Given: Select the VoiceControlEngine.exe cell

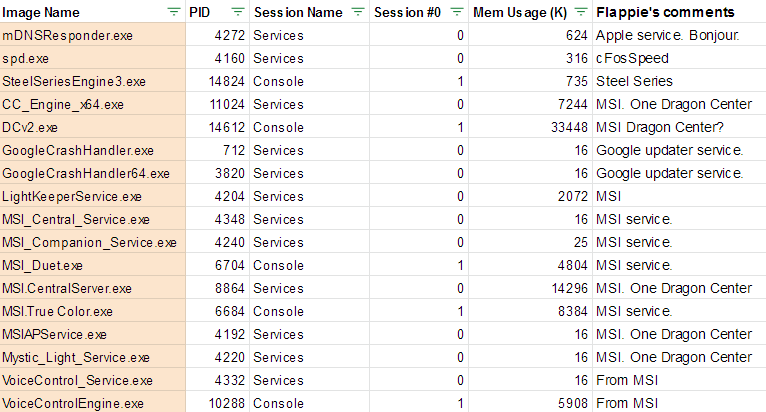Looking at the screenshot, I should (x=93, y=402).
